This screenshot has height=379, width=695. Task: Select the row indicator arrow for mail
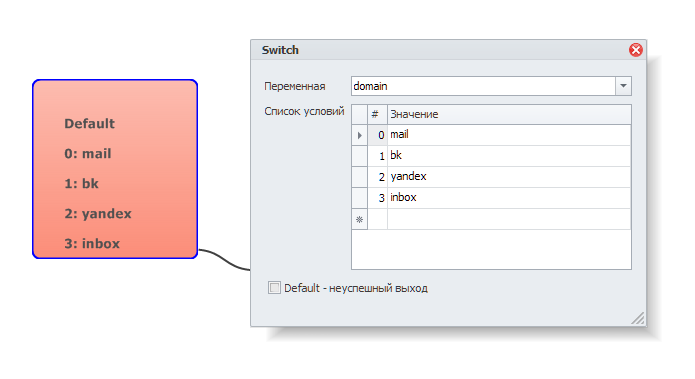click(x=359, y=135)
